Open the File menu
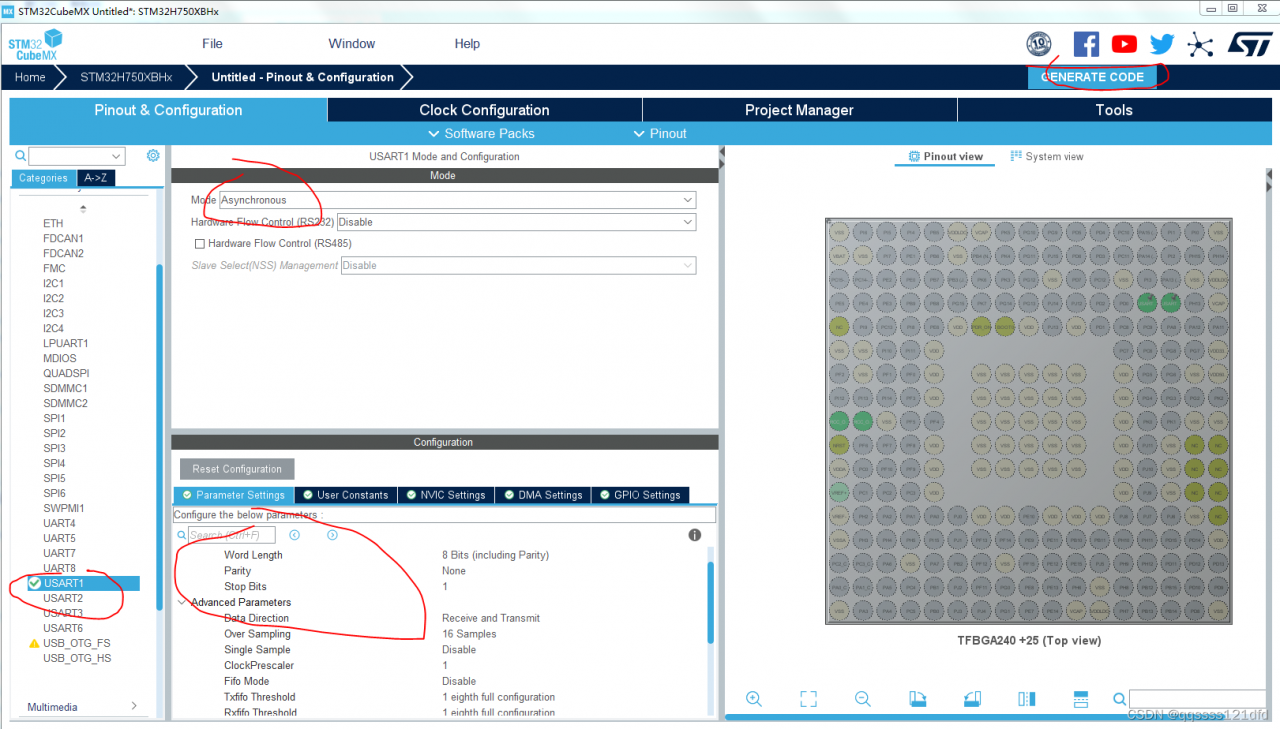 (212, 44)
